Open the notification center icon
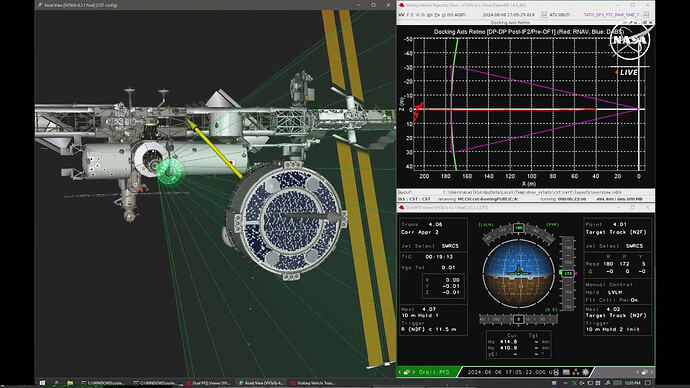 [x=647, y=383]
